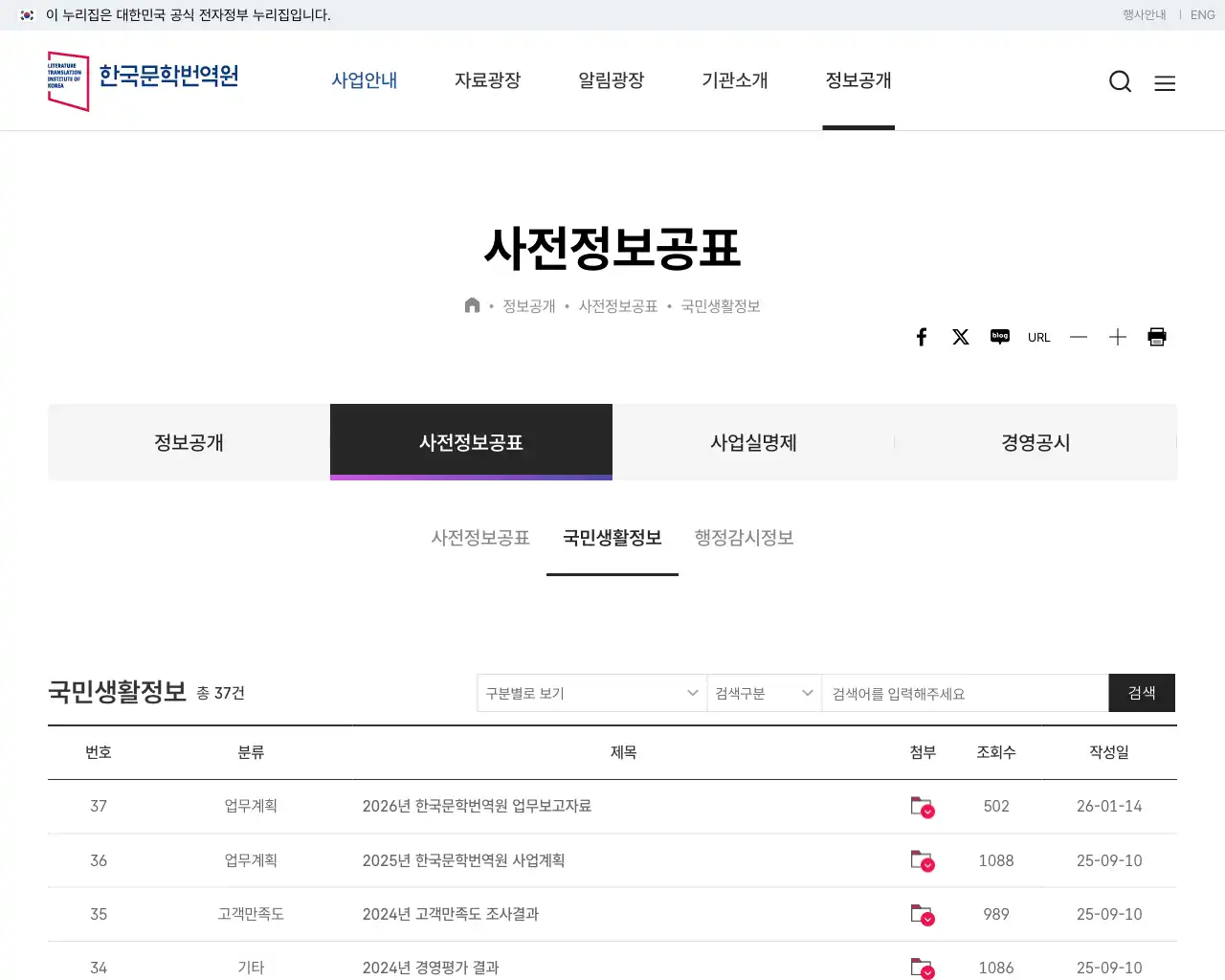Increase text size plus icon
This screenshot has width=1225, height=980.
click(1118, 337)
